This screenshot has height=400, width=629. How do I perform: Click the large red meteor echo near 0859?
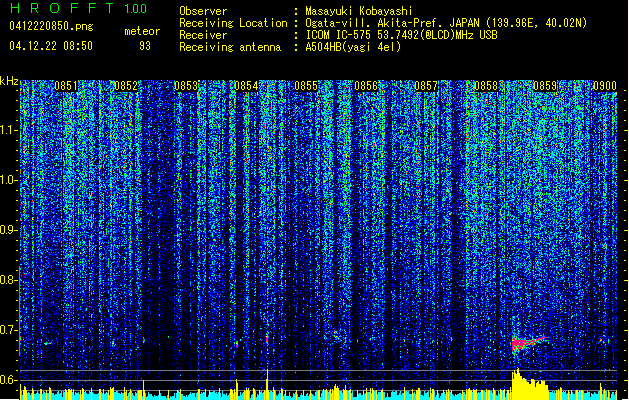click(x=529, y=343)
